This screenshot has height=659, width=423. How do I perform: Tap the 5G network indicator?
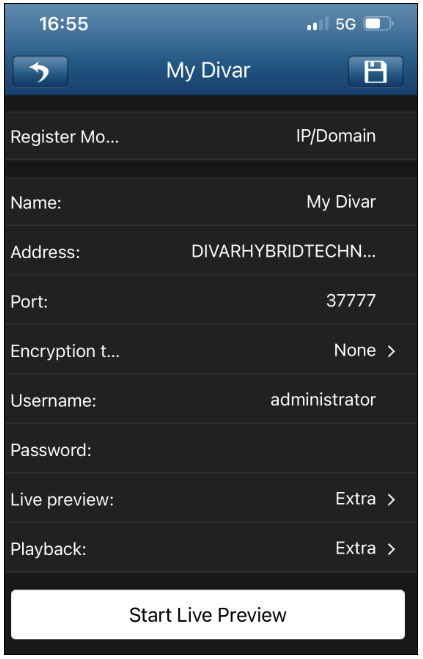coord(346,24)
